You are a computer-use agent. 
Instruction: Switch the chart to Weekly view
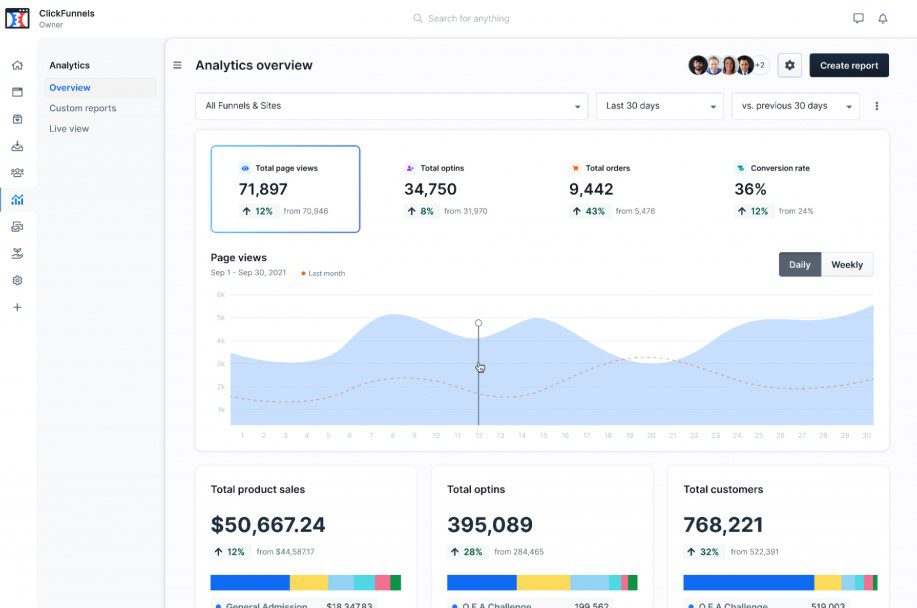click(847, 264)
